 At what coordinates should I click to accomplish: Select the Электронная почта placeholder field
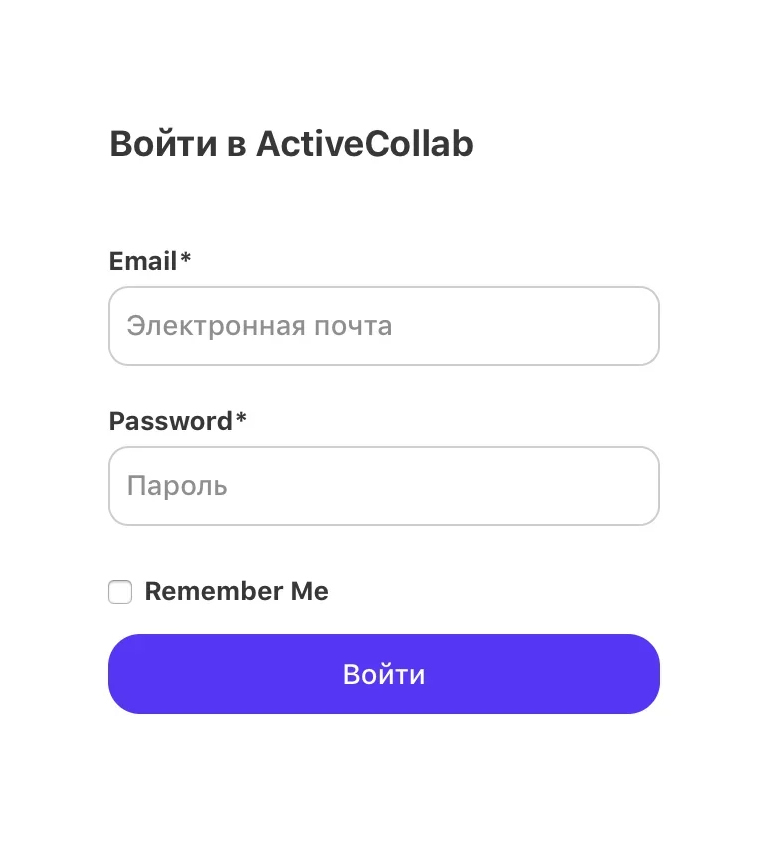pos(383,326)
